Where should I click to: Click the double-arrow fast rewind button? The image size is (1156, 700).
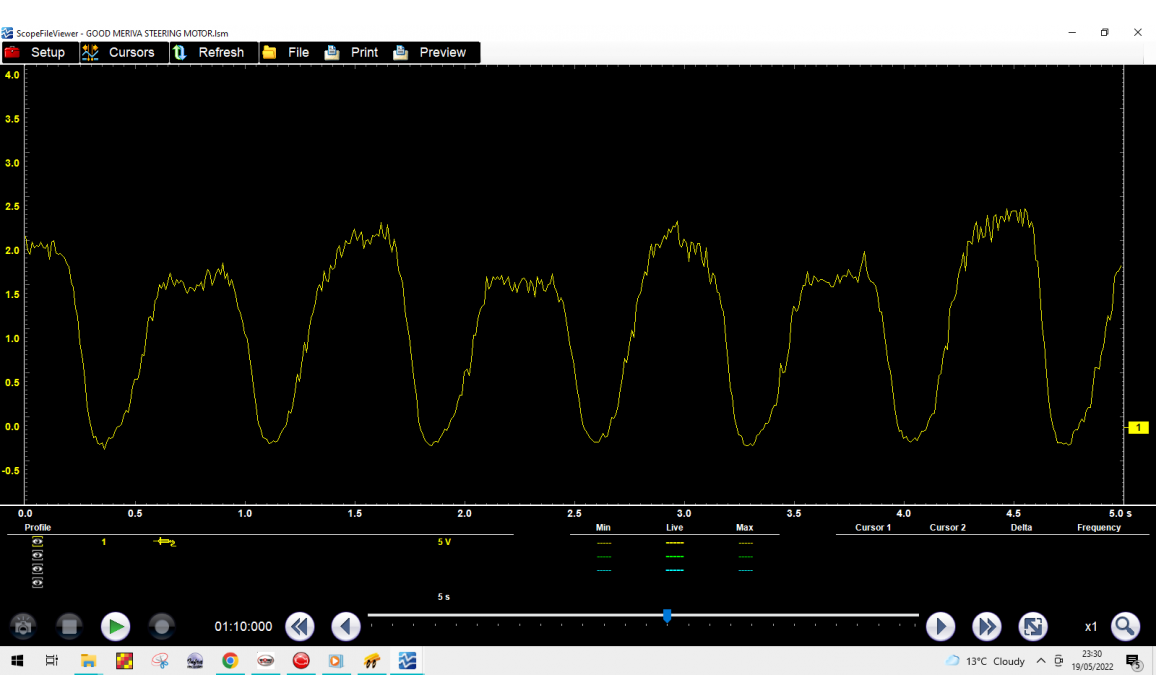coord(299,627)
